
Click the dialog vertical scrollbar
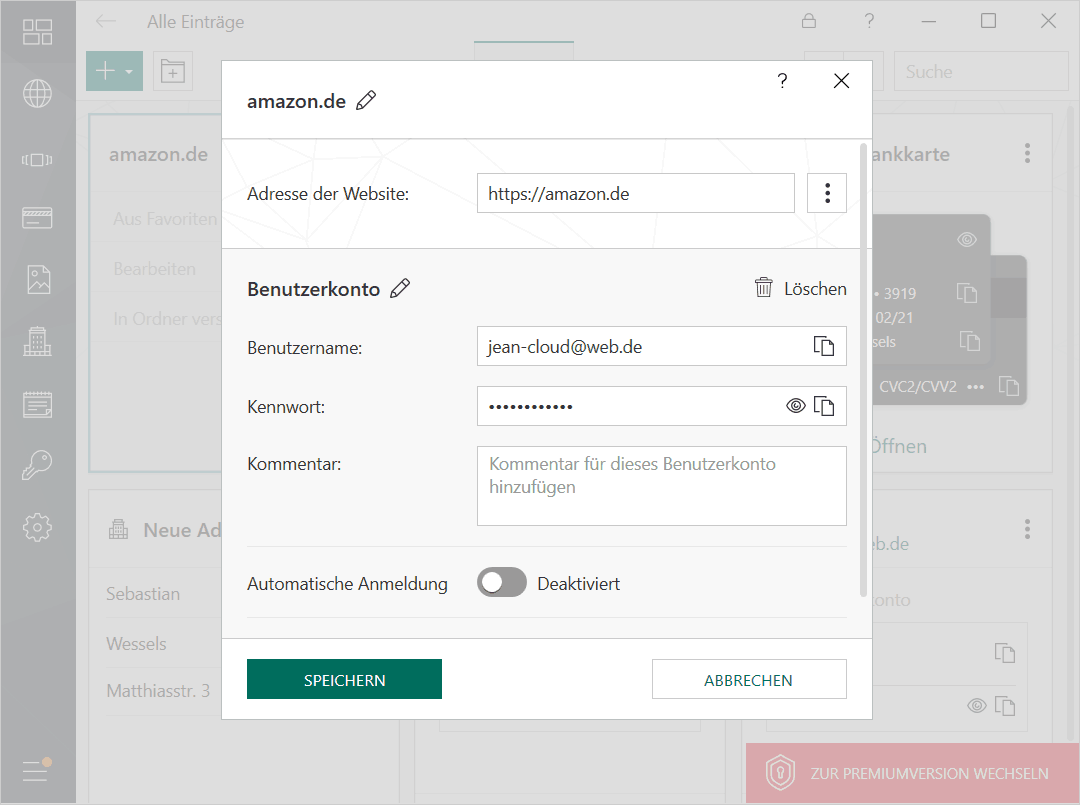(x=863, y=370)
